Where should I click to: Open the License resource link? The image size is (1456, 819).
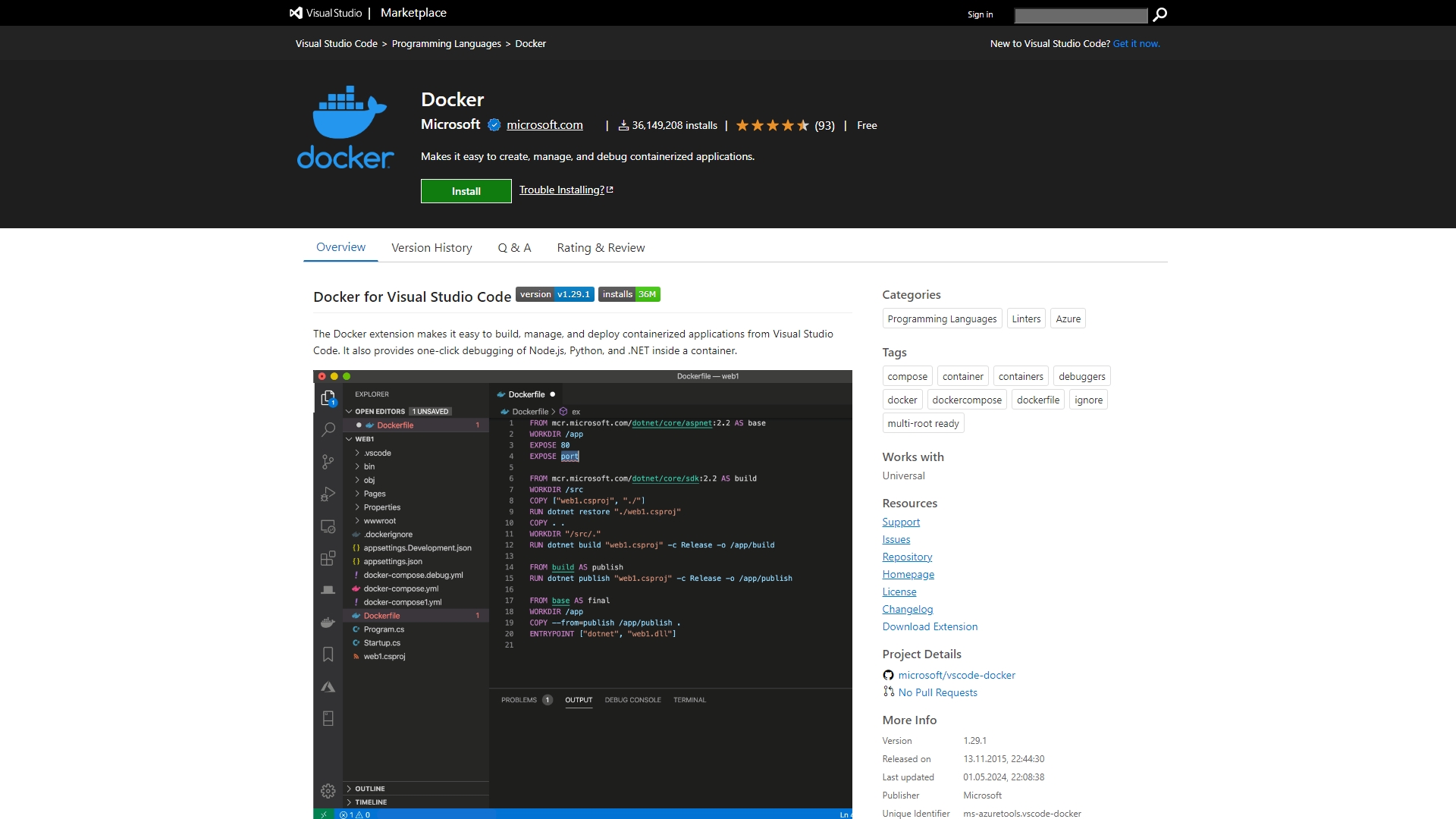coord(899,591)
